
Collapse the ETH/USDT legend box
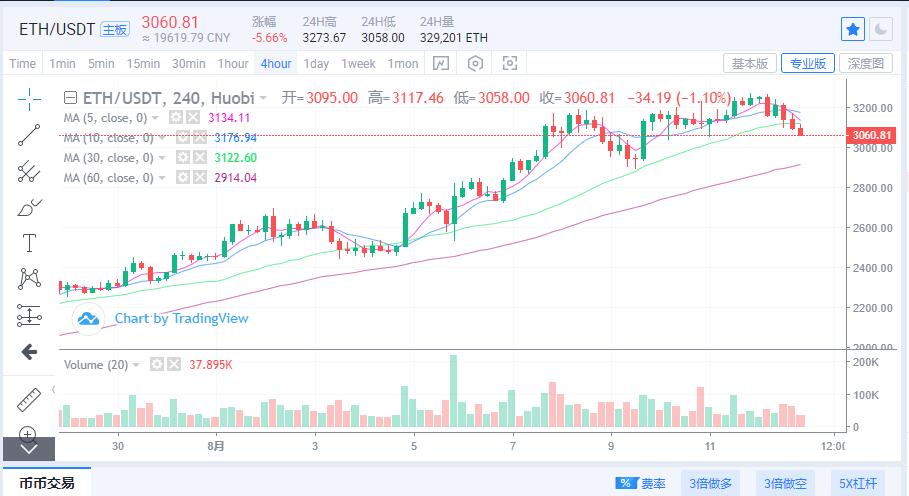click(70, 97)
